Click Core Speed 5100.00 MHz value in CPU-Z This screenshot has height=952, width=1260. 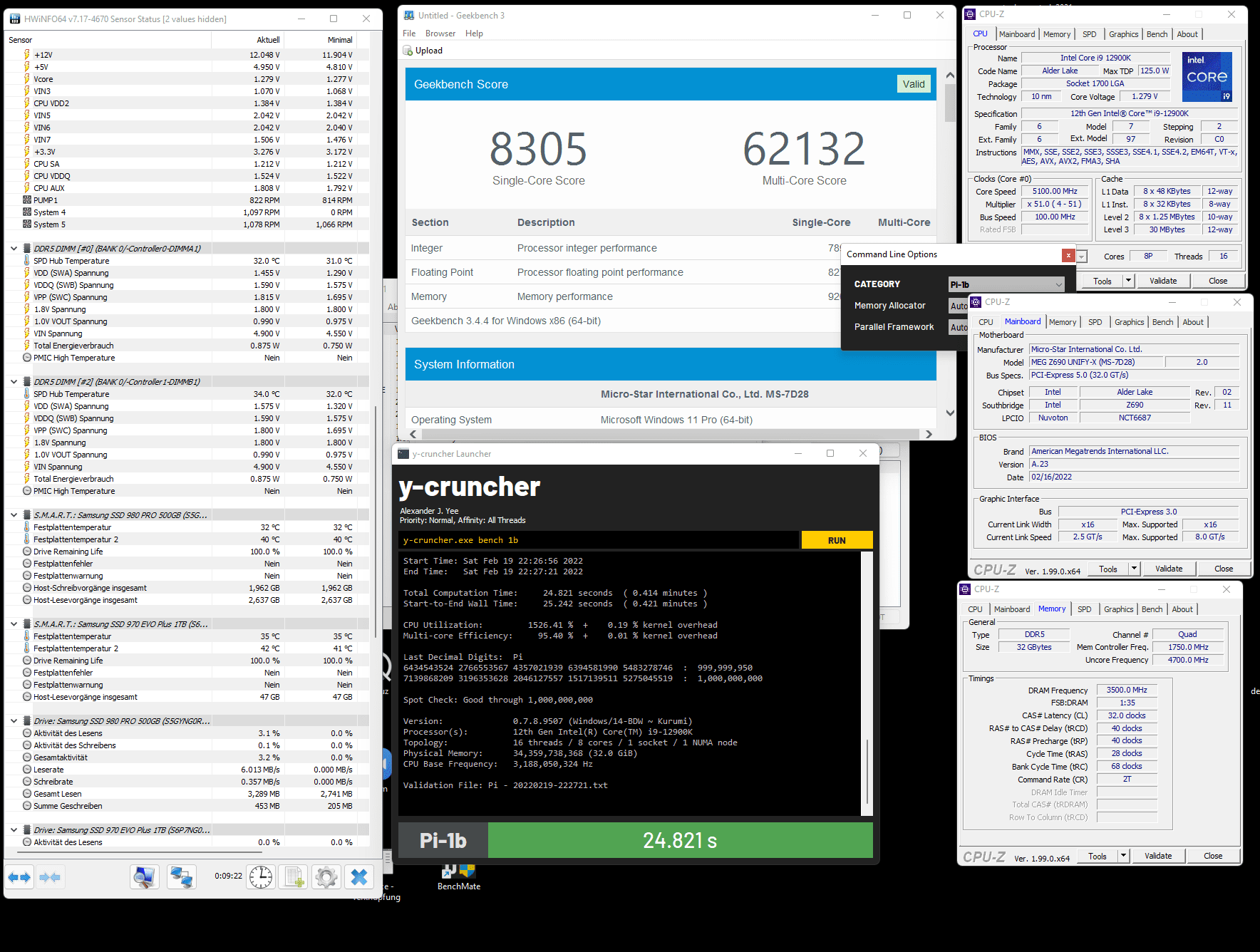click(x=1055, y=192)
